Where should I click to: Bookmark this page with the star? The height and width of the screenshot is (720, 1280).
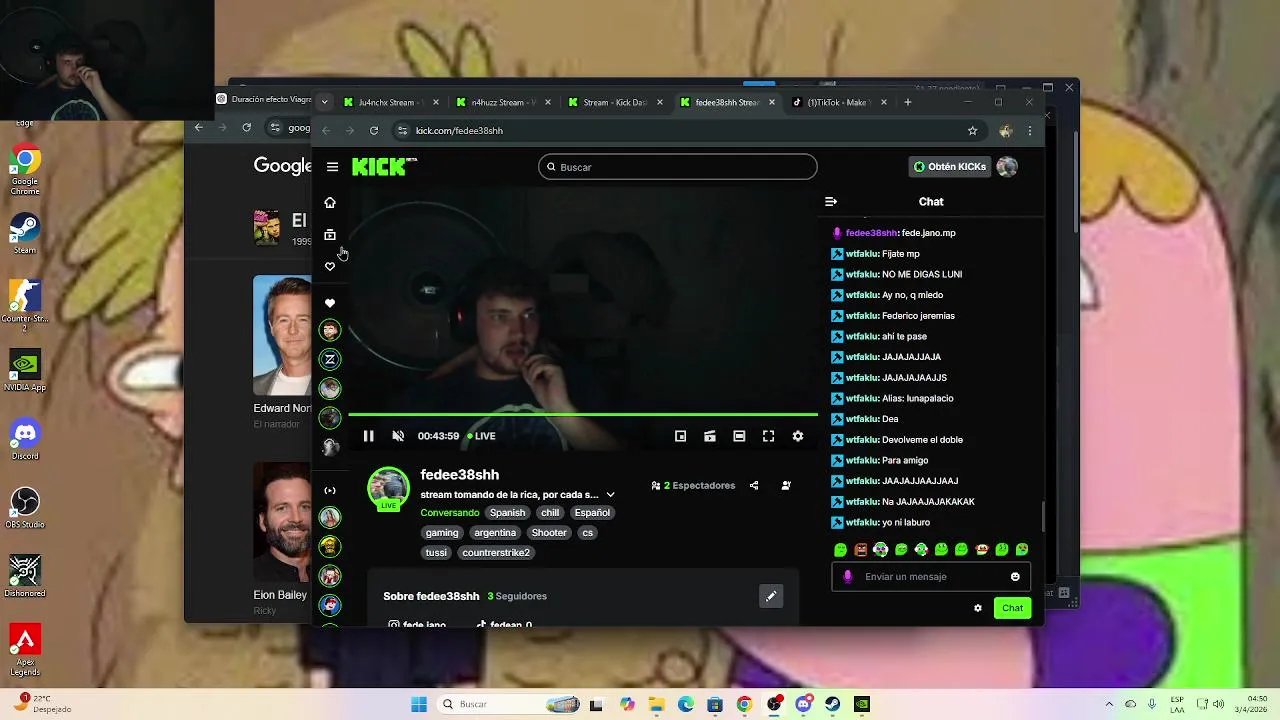pyautogui.click(x=972, y=130)
